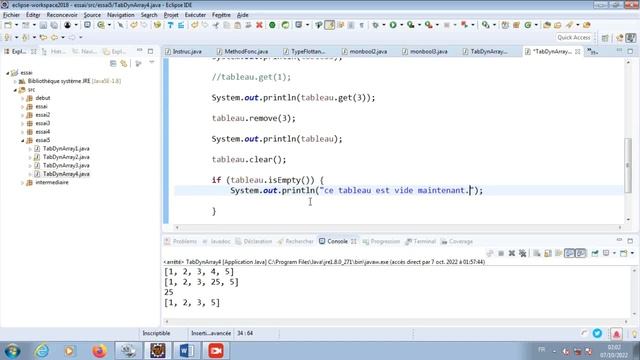
Task: Click the blue T toolbar icon
Action: pyautogui.click(x=170, y=25)
